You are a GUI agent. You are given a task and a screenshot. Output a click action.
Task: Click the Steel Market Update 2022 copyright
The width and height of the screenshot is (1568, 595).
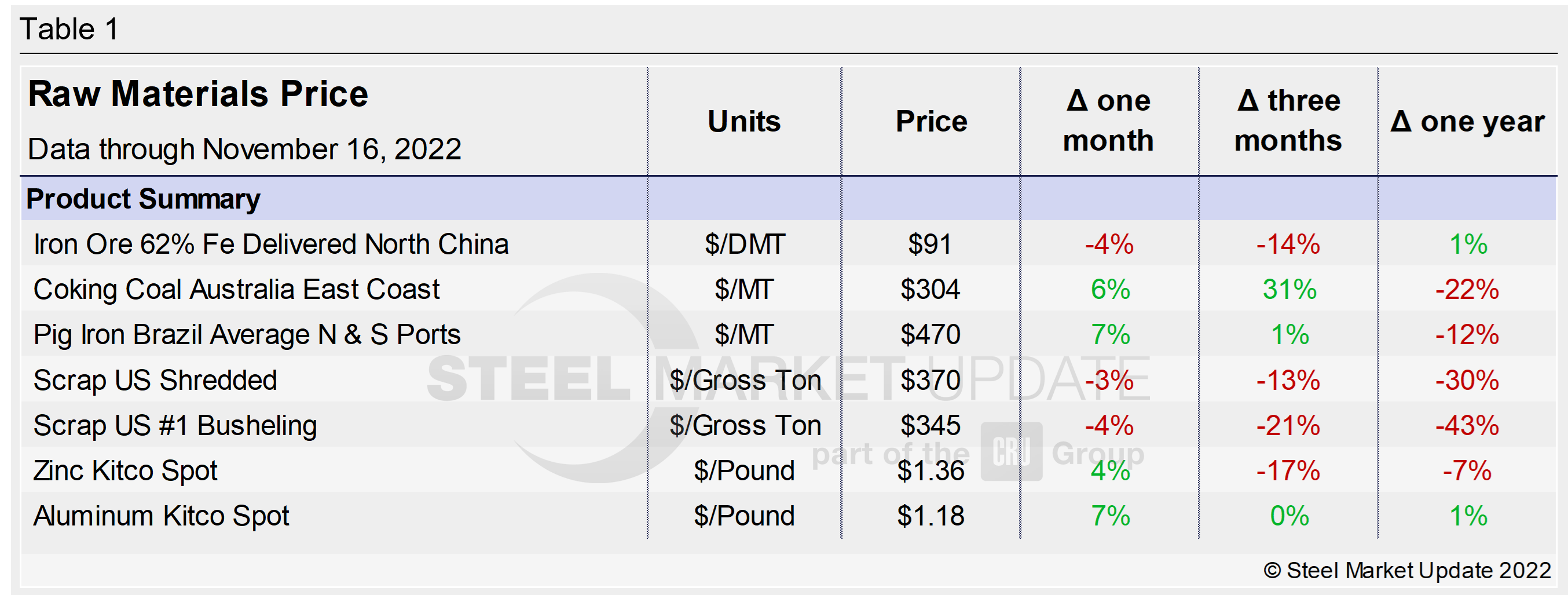[x=1407, y=571]
